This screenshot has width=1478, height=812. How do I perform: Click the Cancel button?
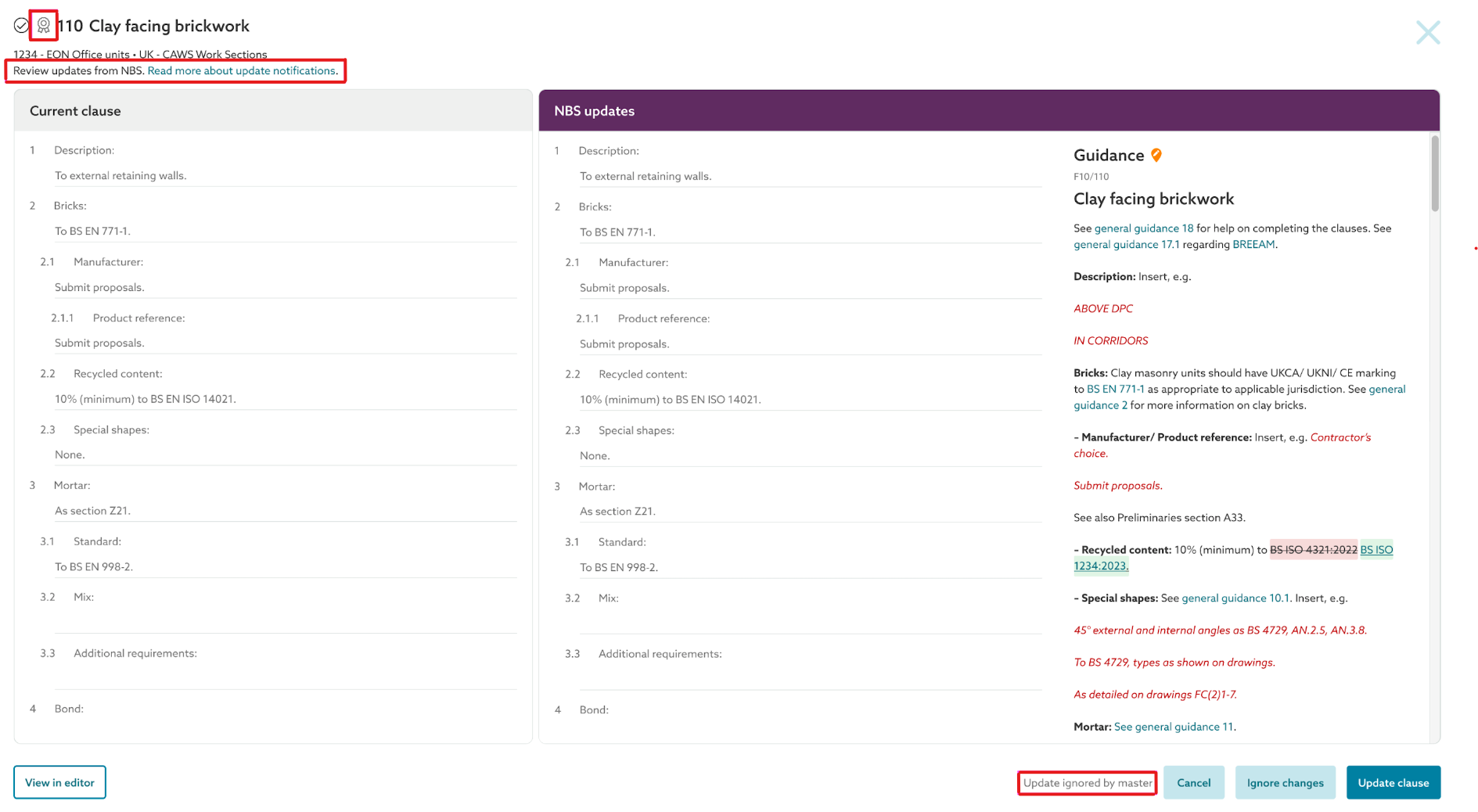(1194, 782)
